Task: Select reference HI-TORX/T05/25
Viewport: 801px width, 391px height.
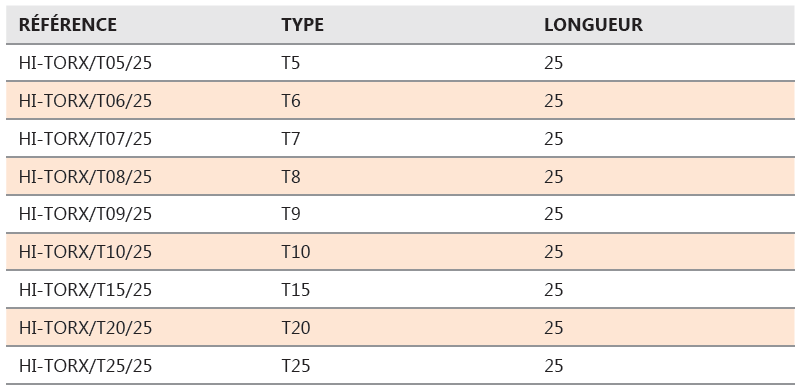Action: (x=85, y=63)
